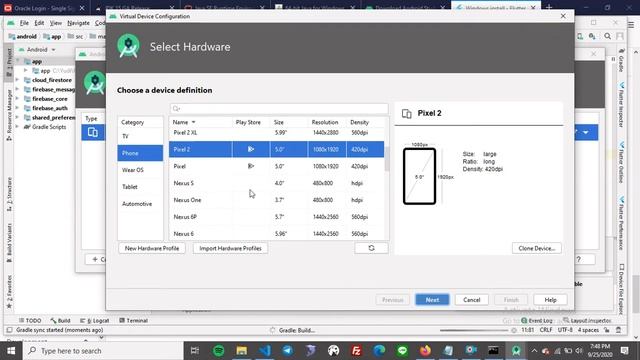Screen dimensions: 640x360
Task: Open Android Studio taskbar icon
Action: [516, 351]
